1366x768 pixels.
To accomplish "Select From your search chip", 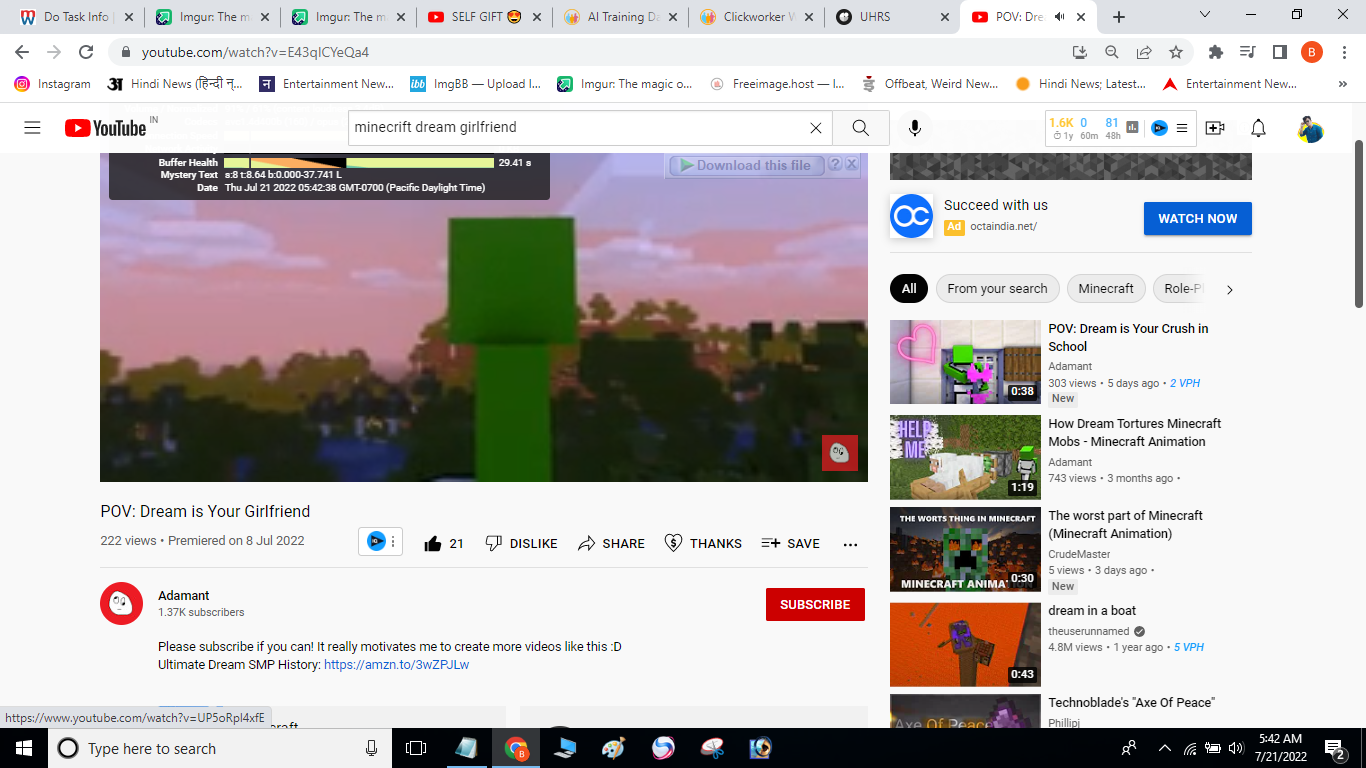I will (997, 289).
